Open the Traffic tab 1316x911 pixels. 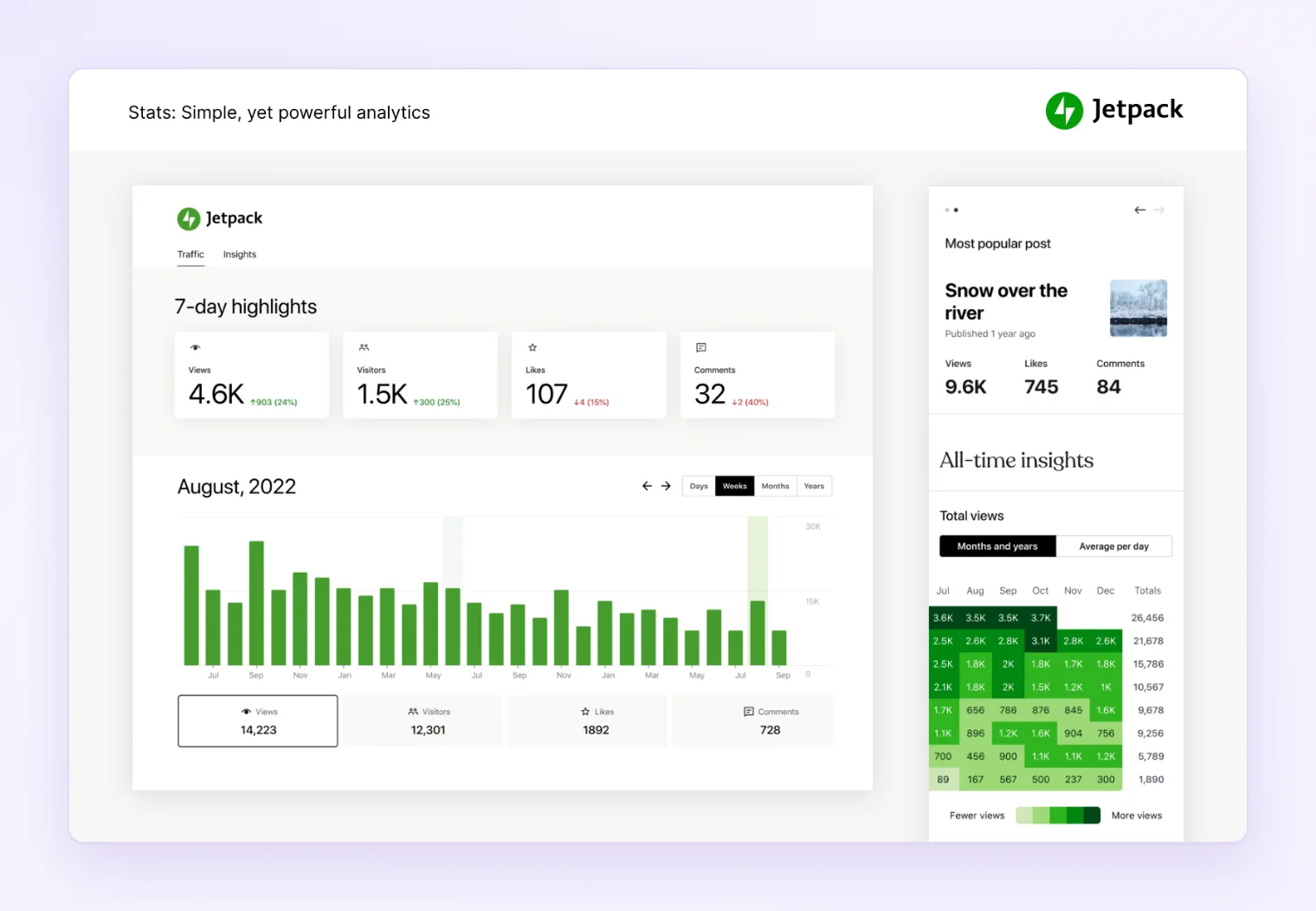[x=190, y=255]
